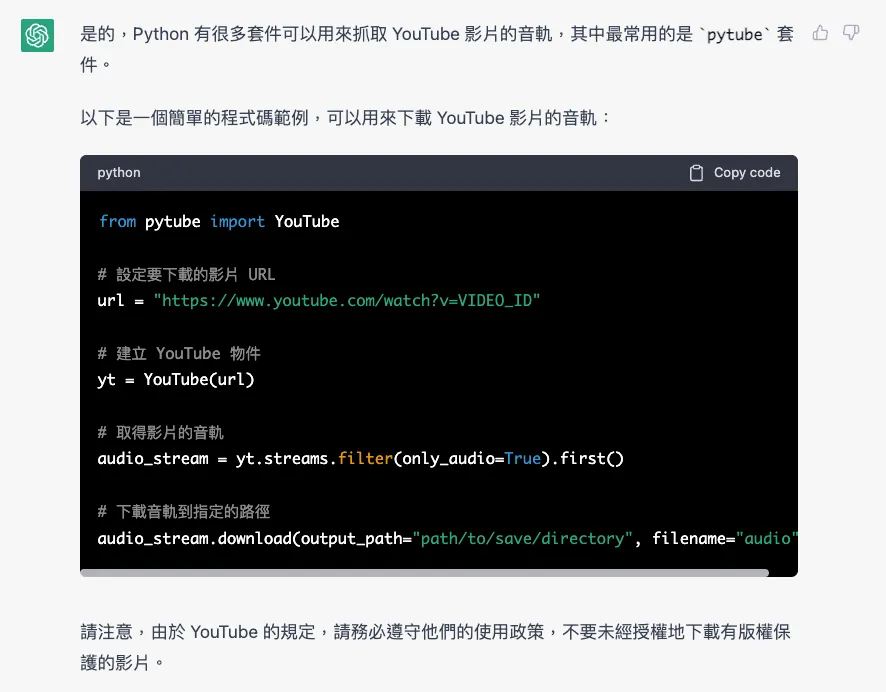Screen dimensions: 886x692
Task: Click the ChatGPT avatar logo
Action: [37, 35]
